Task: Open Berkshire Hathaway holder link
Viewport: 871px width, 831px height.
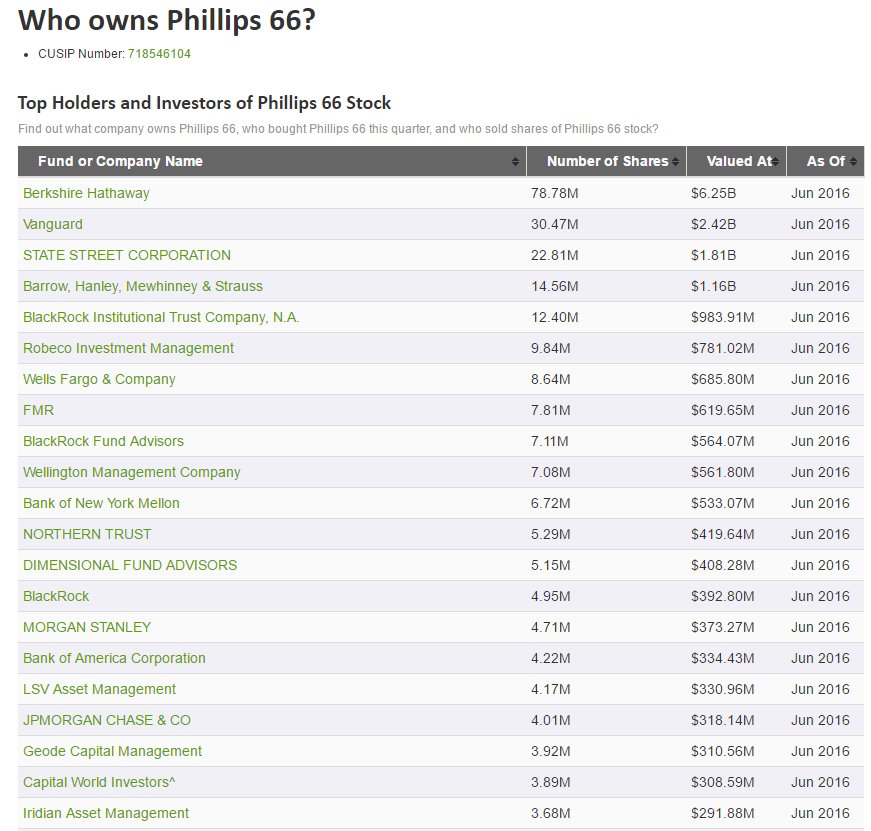Action: click(86, 193)
